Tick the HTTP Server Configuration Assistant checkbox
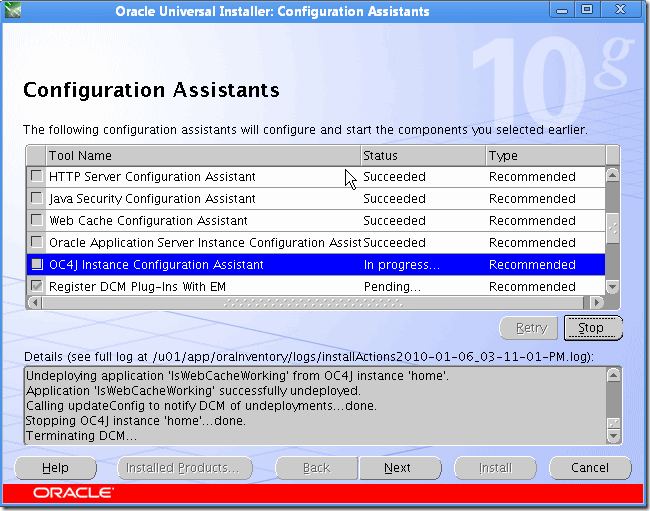Viewport: 650px width, 511px height. pos(37,176)
